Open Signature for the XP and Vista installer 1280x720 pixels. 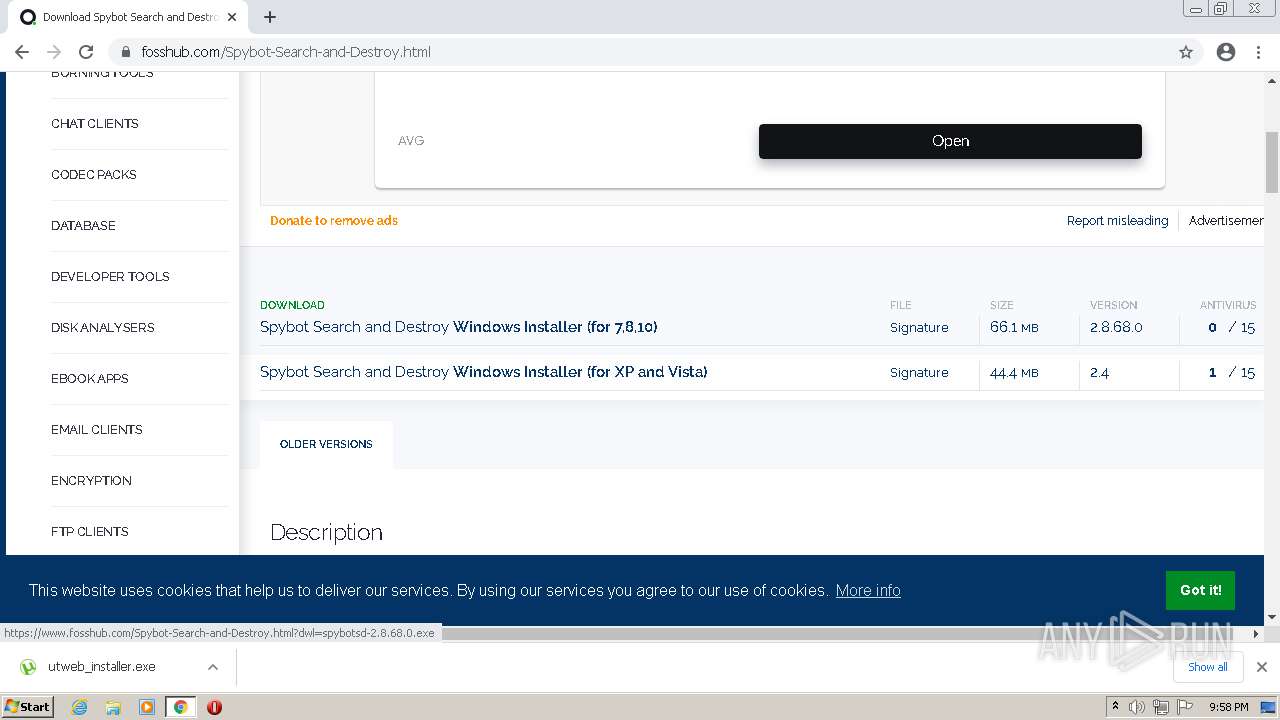tap(919, 372)
